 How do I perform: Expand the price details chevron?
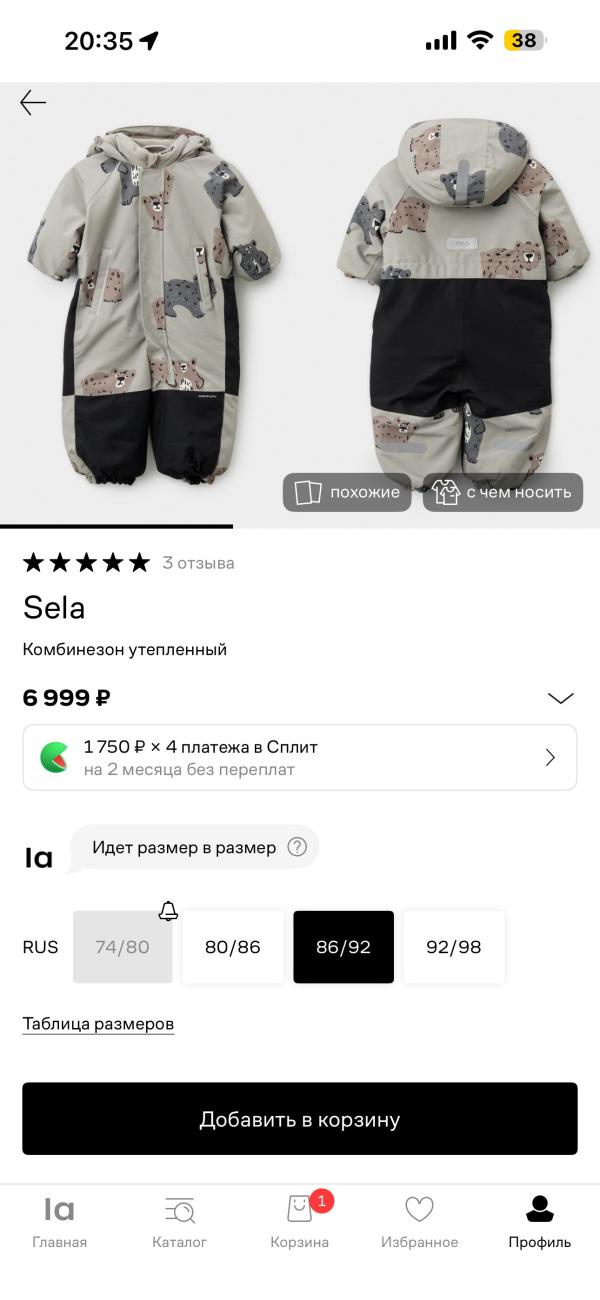click(560, 698)
